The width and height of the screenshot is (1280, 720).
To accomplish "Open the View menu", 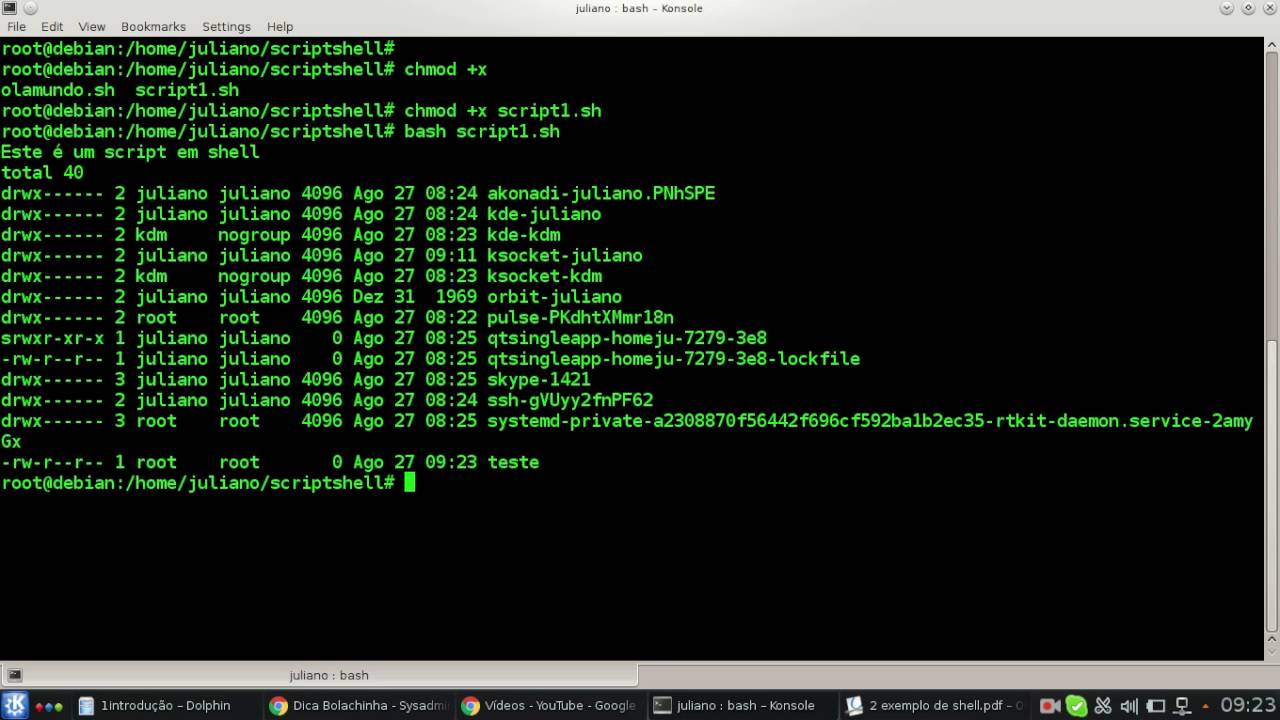I will 91,27.
